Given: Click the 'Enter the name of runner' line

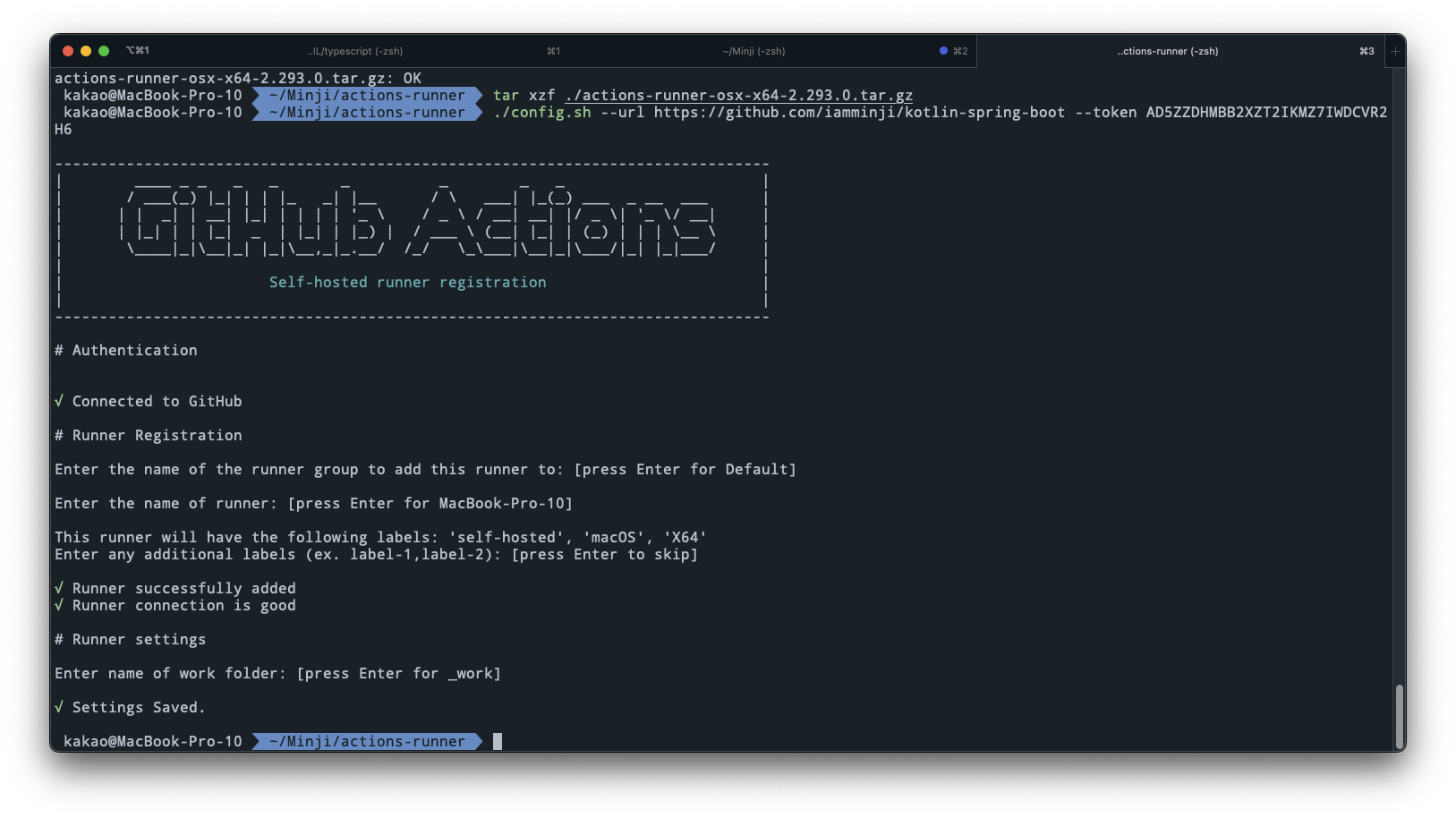Looking at the screenshot, I should [313, 504].
